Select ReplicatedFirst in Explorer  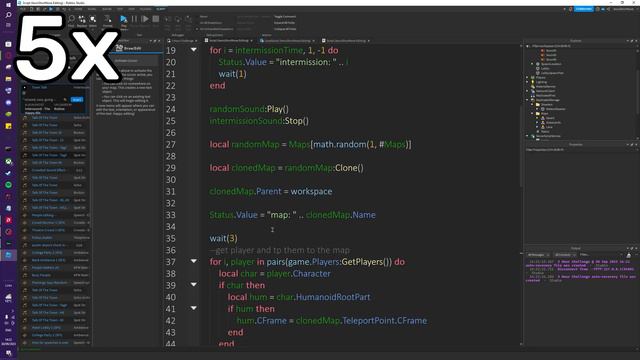pyautogui.click(x=545, y=96)
